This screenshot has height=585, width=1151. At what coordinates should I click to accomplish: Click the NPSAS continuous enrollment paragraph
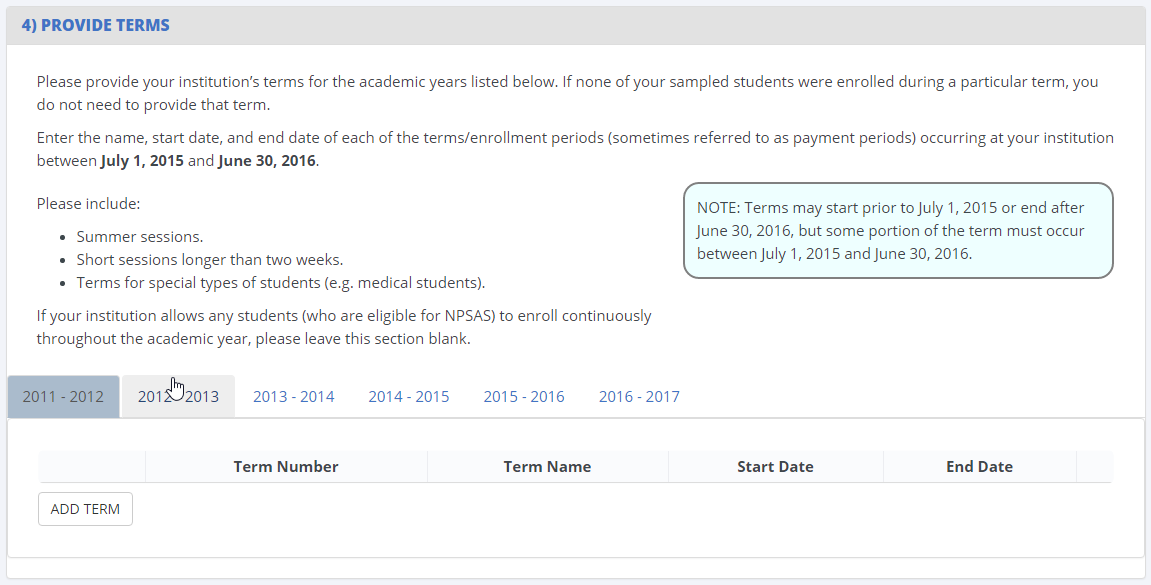pyautogui.click(x=343, y=327)
